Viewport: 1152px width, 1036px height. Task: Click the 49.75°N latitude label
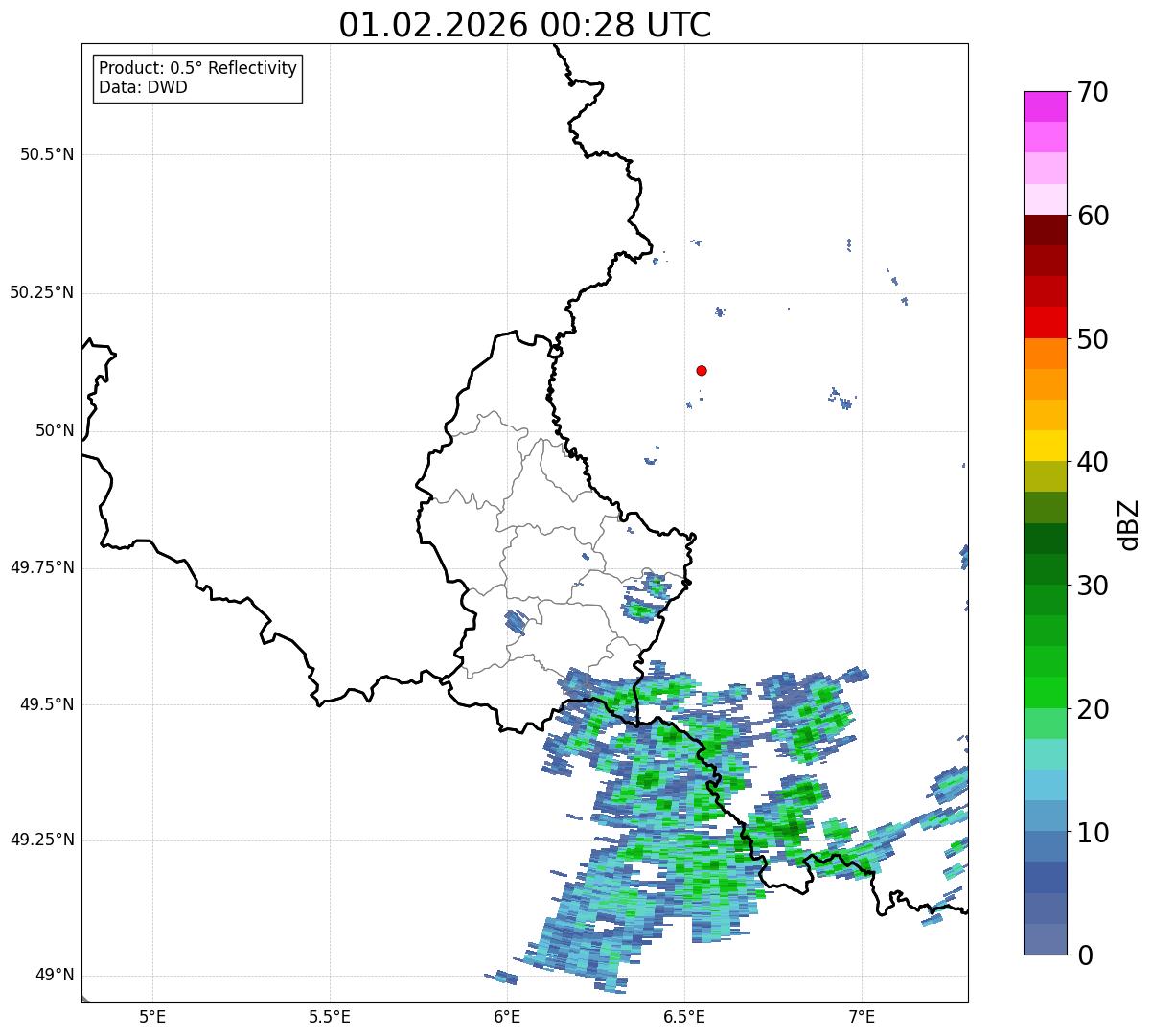pyautogui.click(x=41, y=567)
